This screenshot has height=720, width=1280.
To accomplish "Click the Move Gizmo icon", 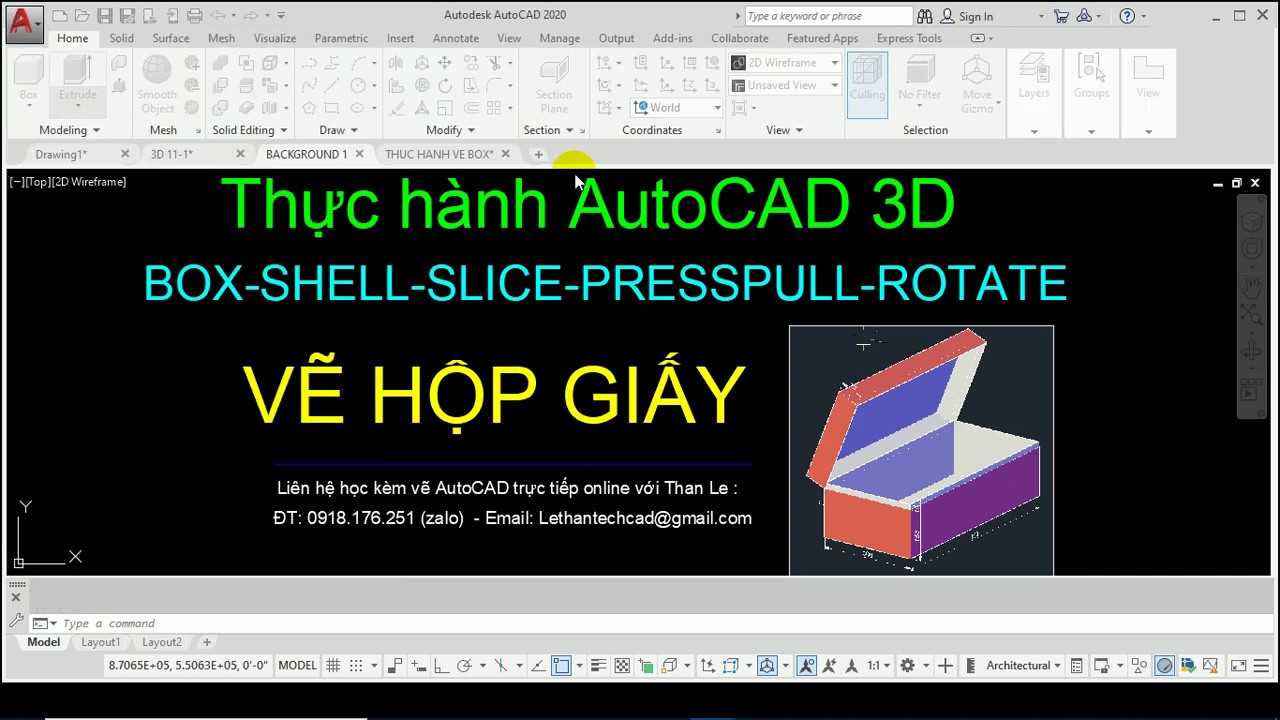I will pyautogui.click(x=976, y=84).
